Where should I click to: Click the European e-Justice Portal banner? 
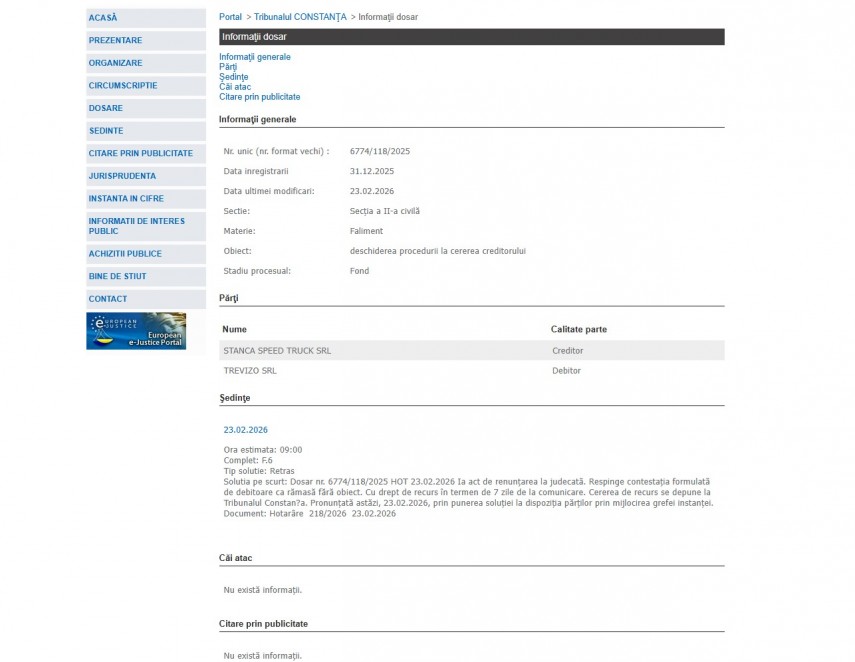tap(136, 331)
